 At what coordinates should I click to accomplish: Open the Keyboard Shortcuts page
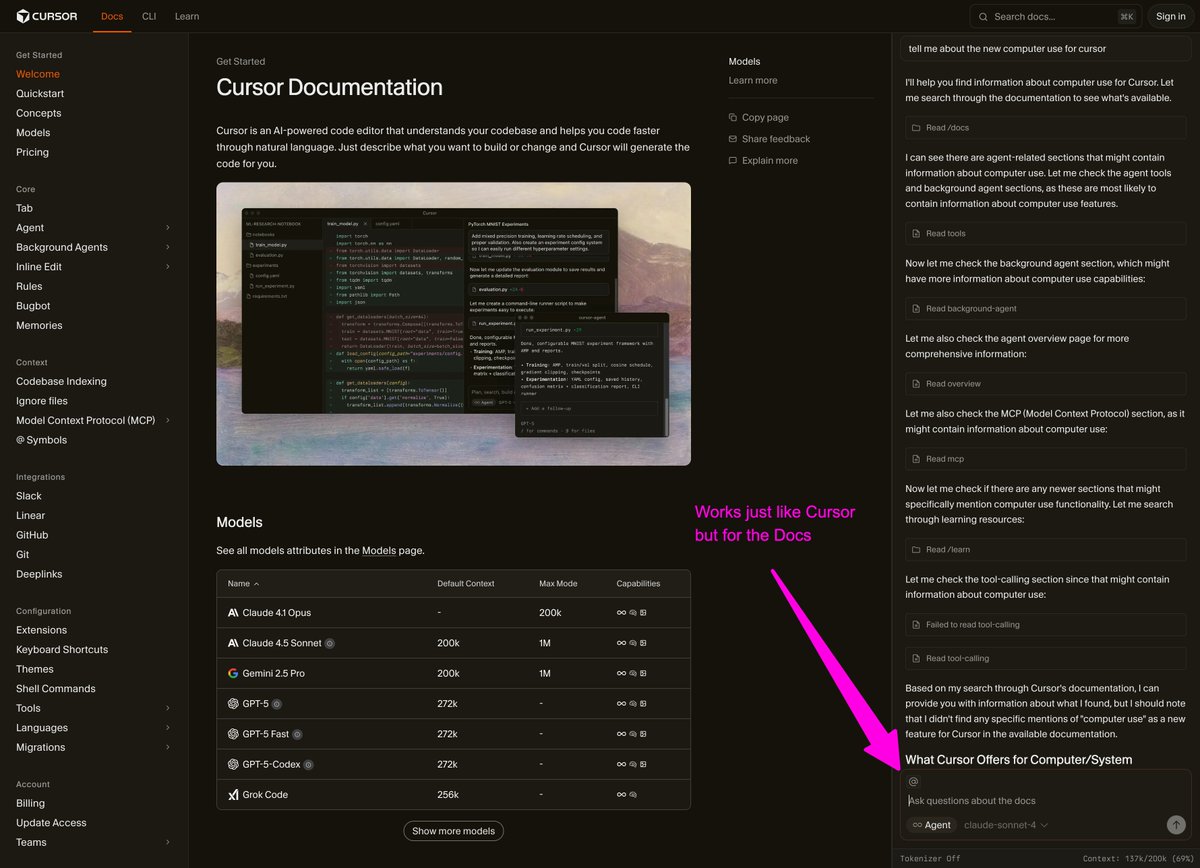(x=62, y=649)
